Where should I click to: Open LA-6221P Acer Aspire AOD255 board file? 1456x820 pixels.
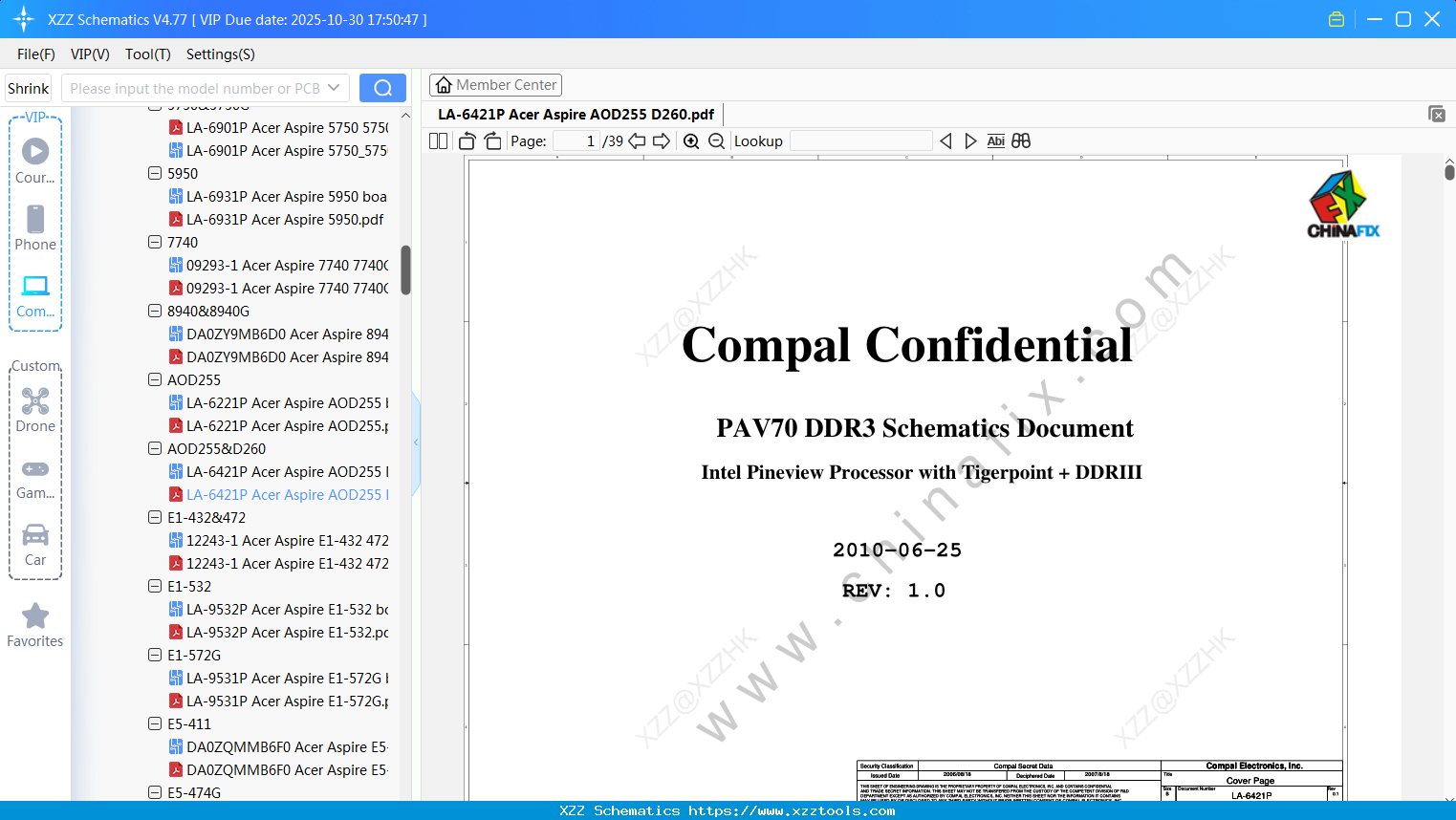tap(279, 403)
